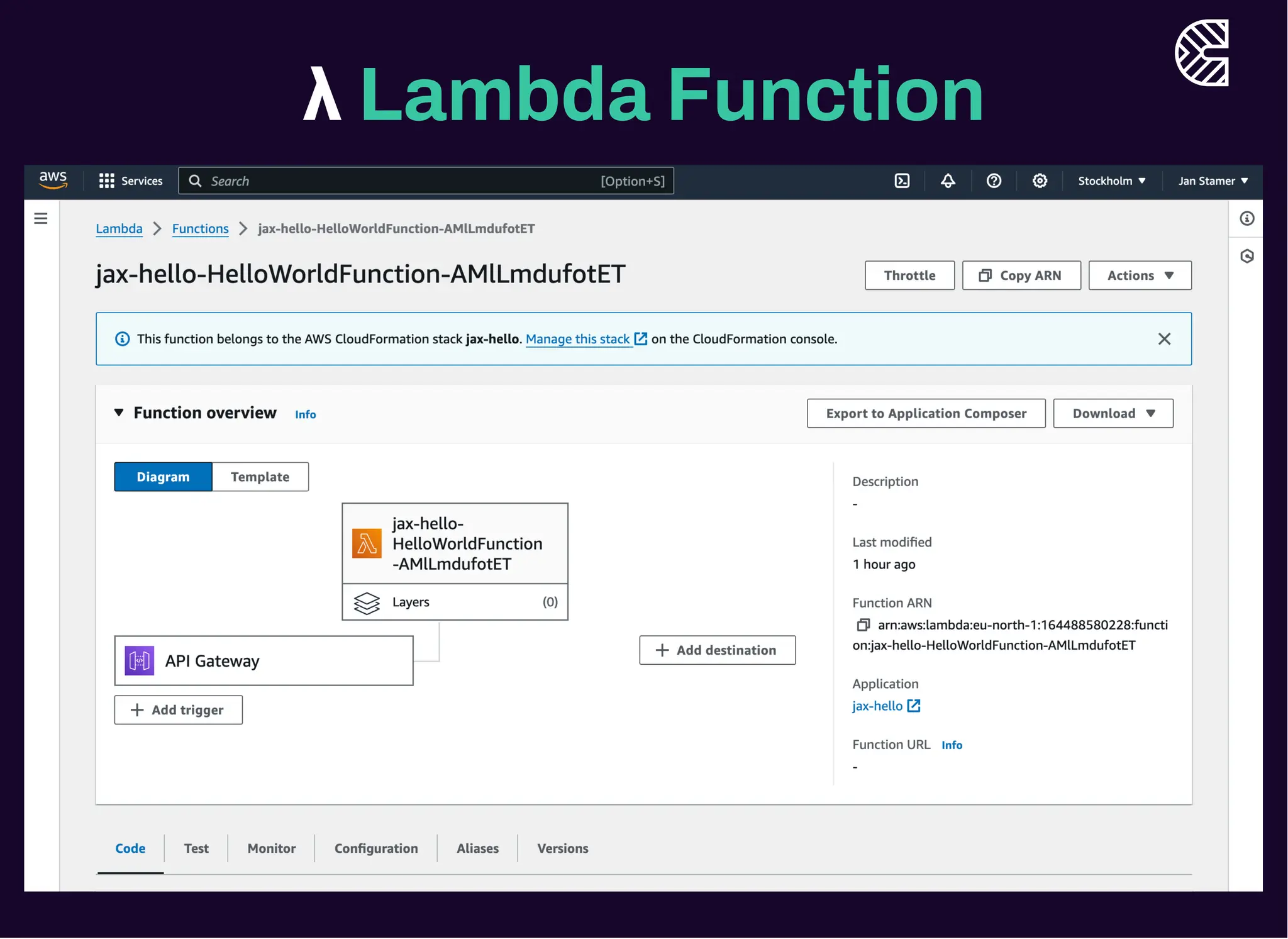Click the Info link beside Function URL
1288x939 pixels.
(952, 745)
